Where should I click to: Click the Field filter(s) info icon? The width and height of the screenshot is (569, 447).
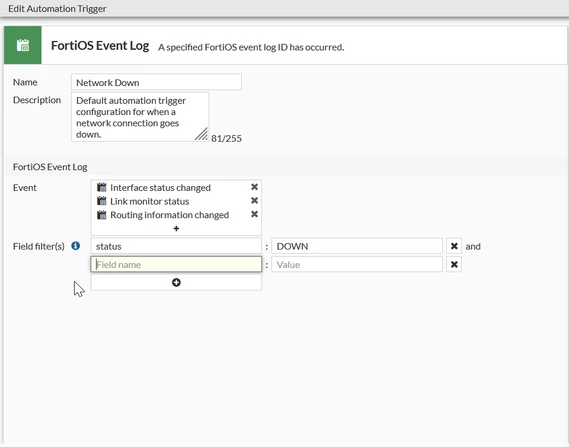tap(75, 246)
